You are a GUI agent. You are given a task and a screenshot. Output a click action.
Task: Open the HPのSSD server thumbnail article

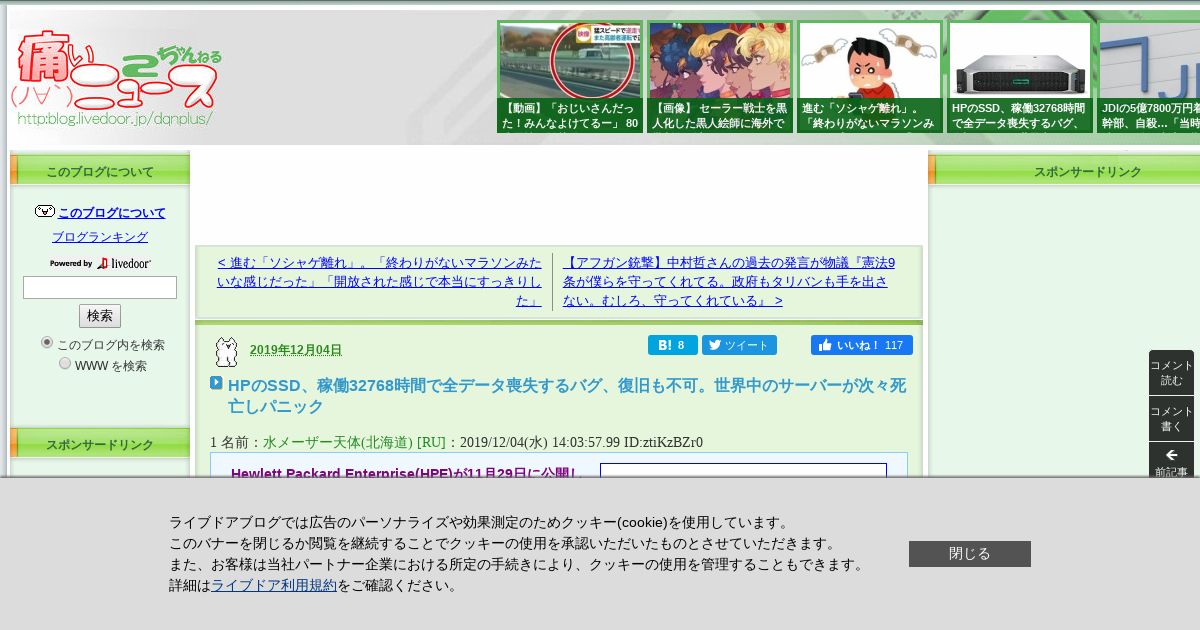click(1020, 77)
